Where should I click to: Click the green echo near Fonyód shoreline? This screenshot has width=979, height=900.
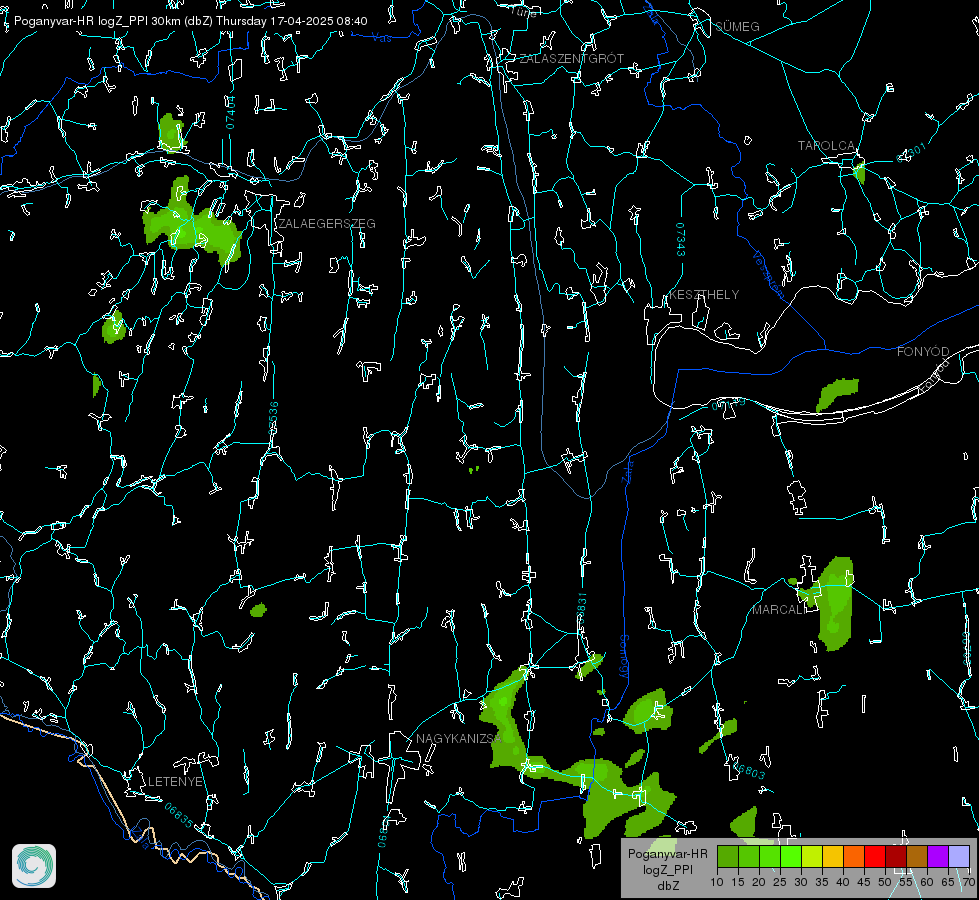(837, 394)
